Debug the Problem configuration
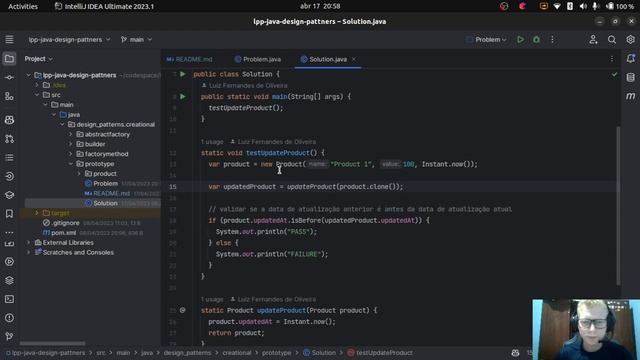Image resolution: width=640 pixels, height=360 pixels. [536, 40]
